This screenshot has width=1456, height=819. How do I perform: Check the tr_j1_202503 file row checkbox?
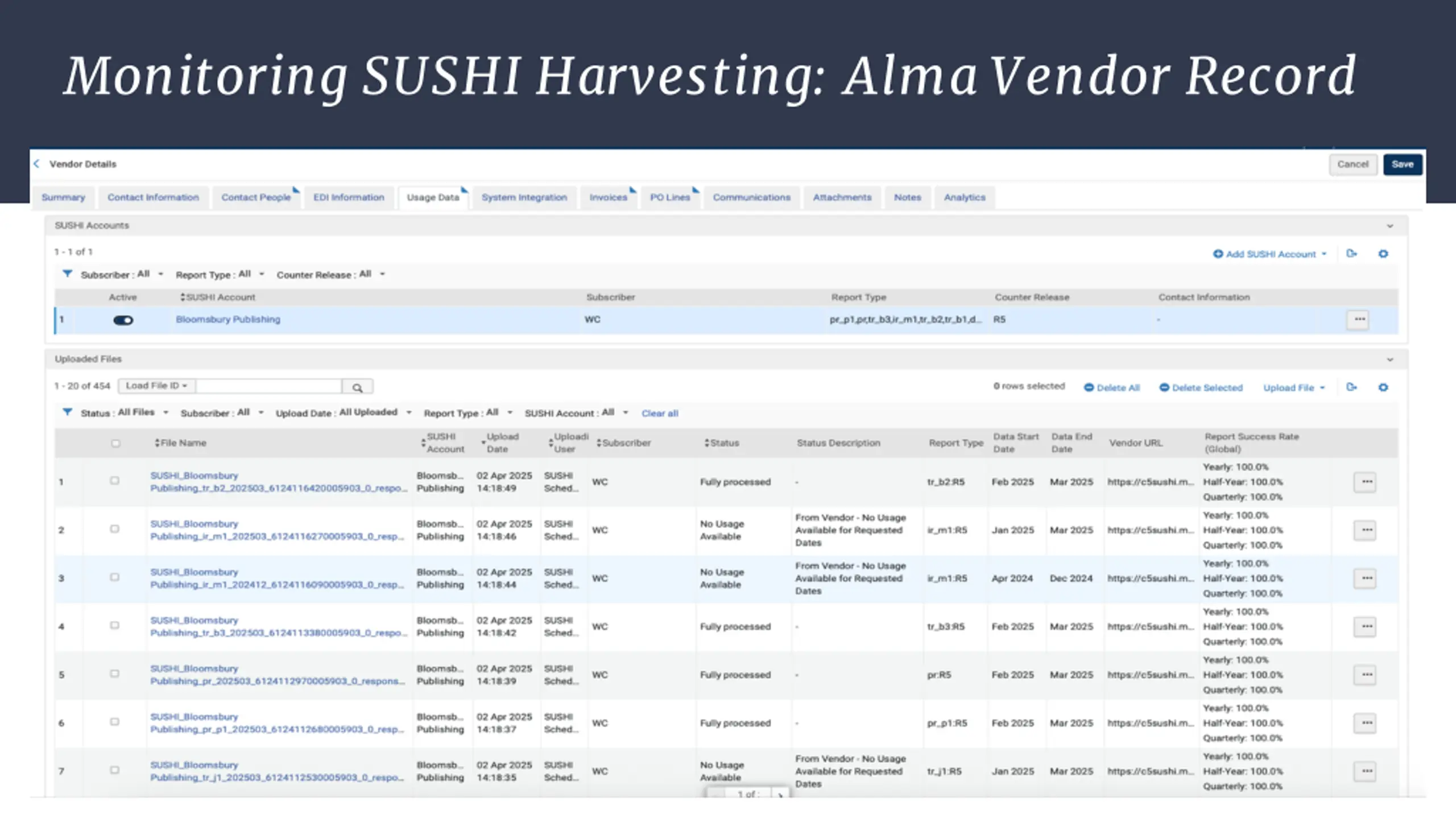114,770
